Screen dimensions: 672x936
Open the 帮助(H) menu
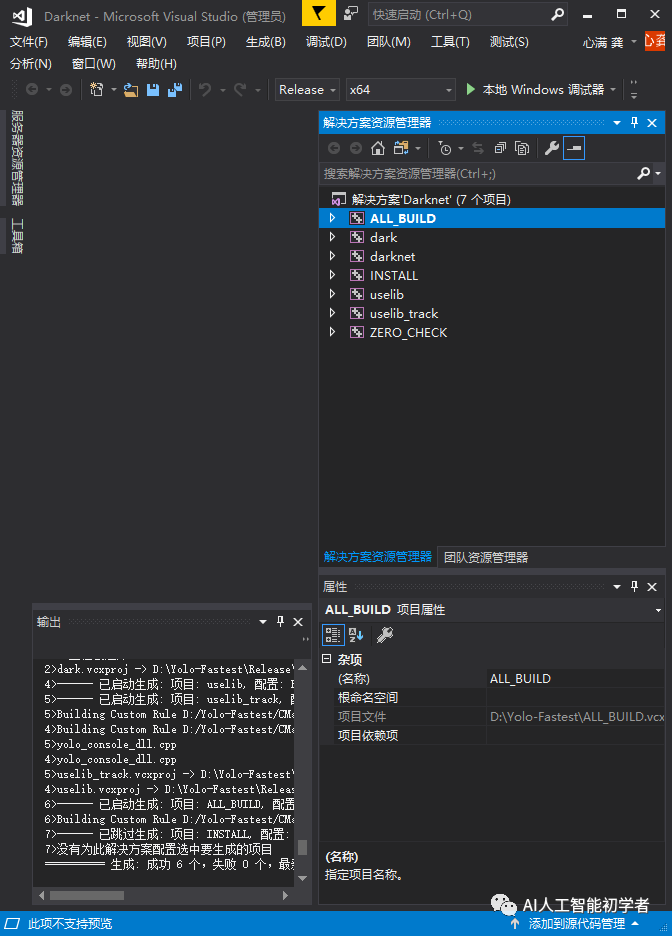[x=156, y=64]
